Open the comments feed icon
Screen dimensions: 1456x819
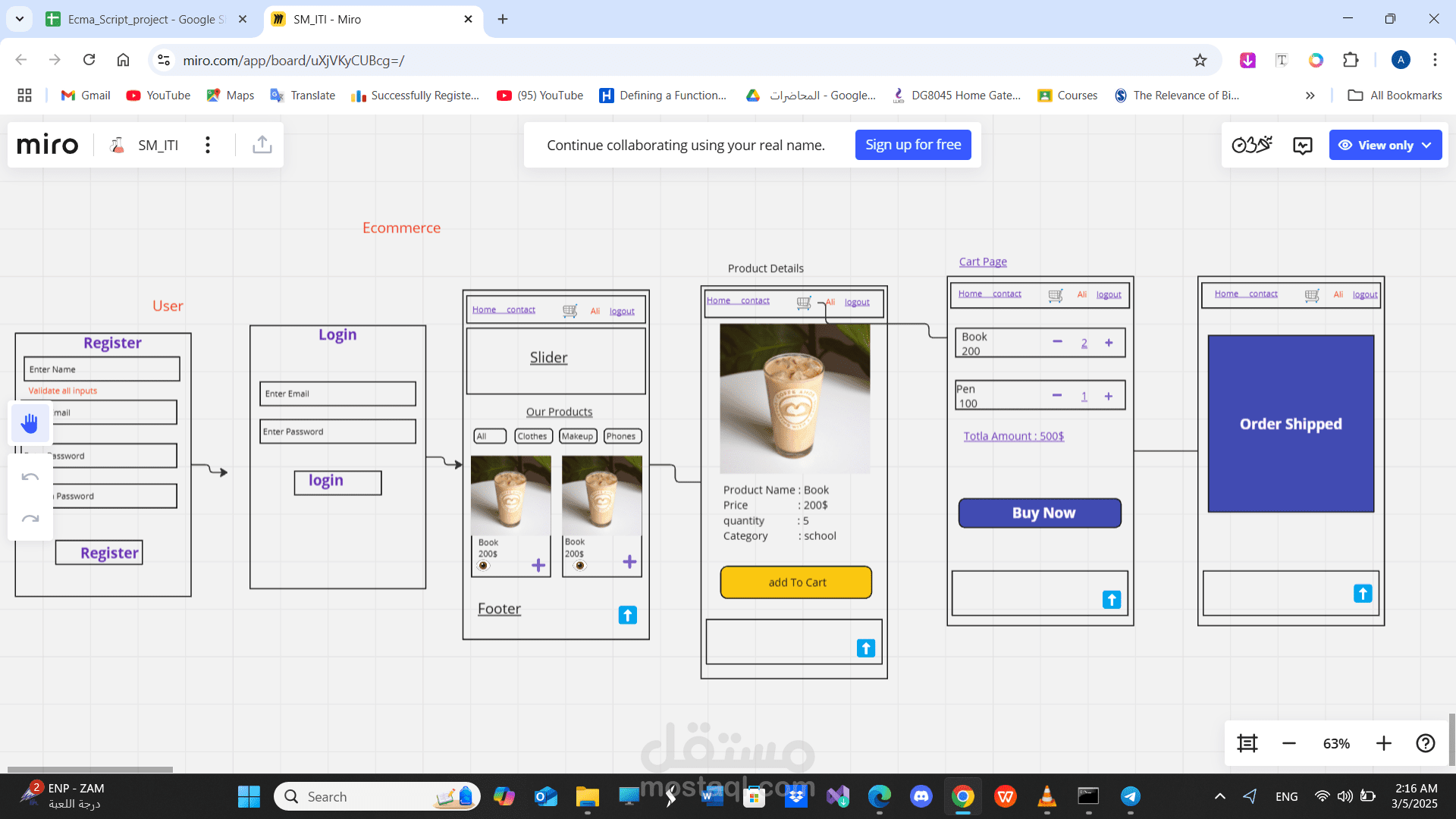1302,145
